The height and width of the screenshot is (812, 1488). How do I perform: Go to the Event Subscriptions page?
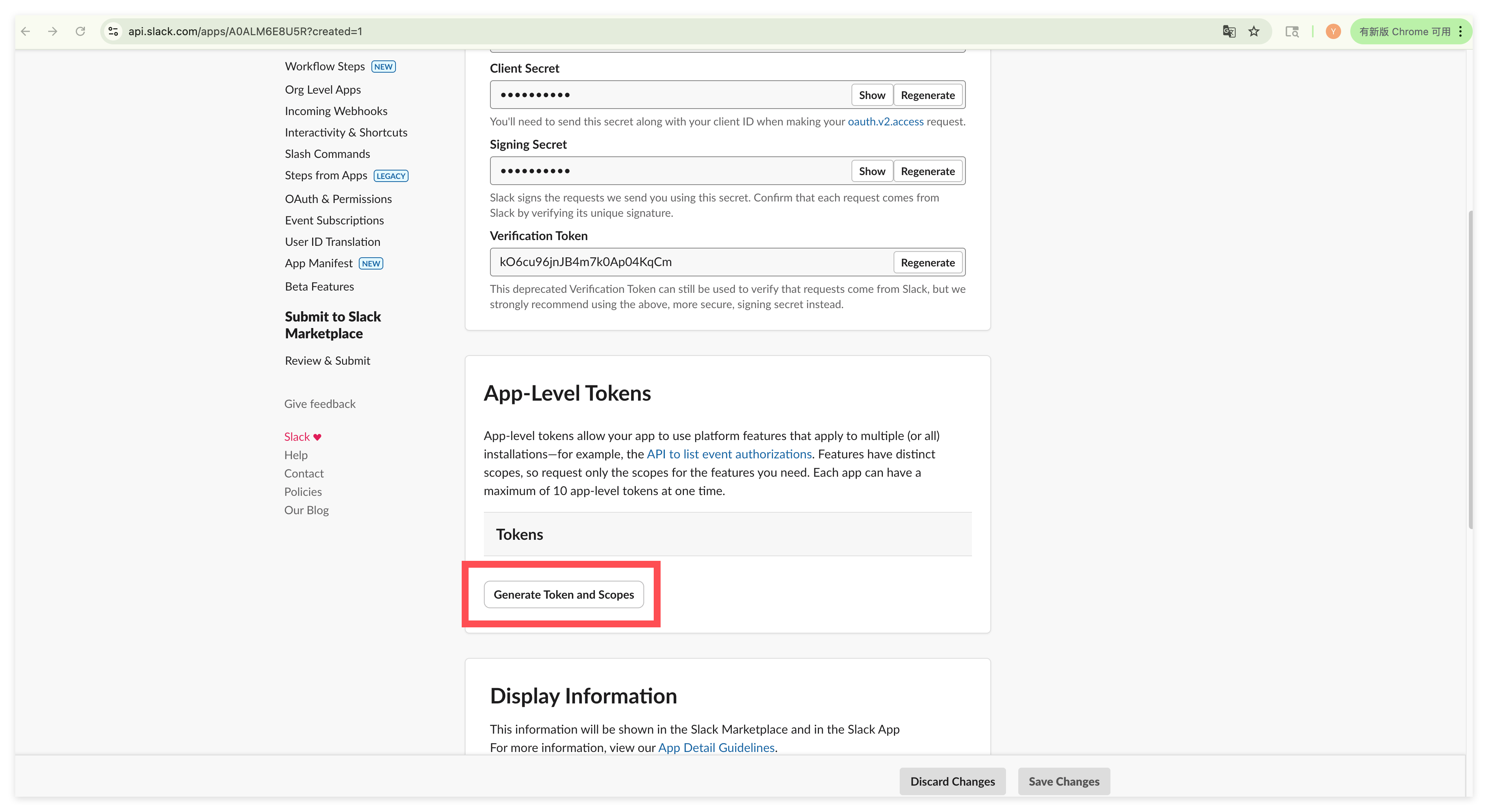(x=334, y=221)
